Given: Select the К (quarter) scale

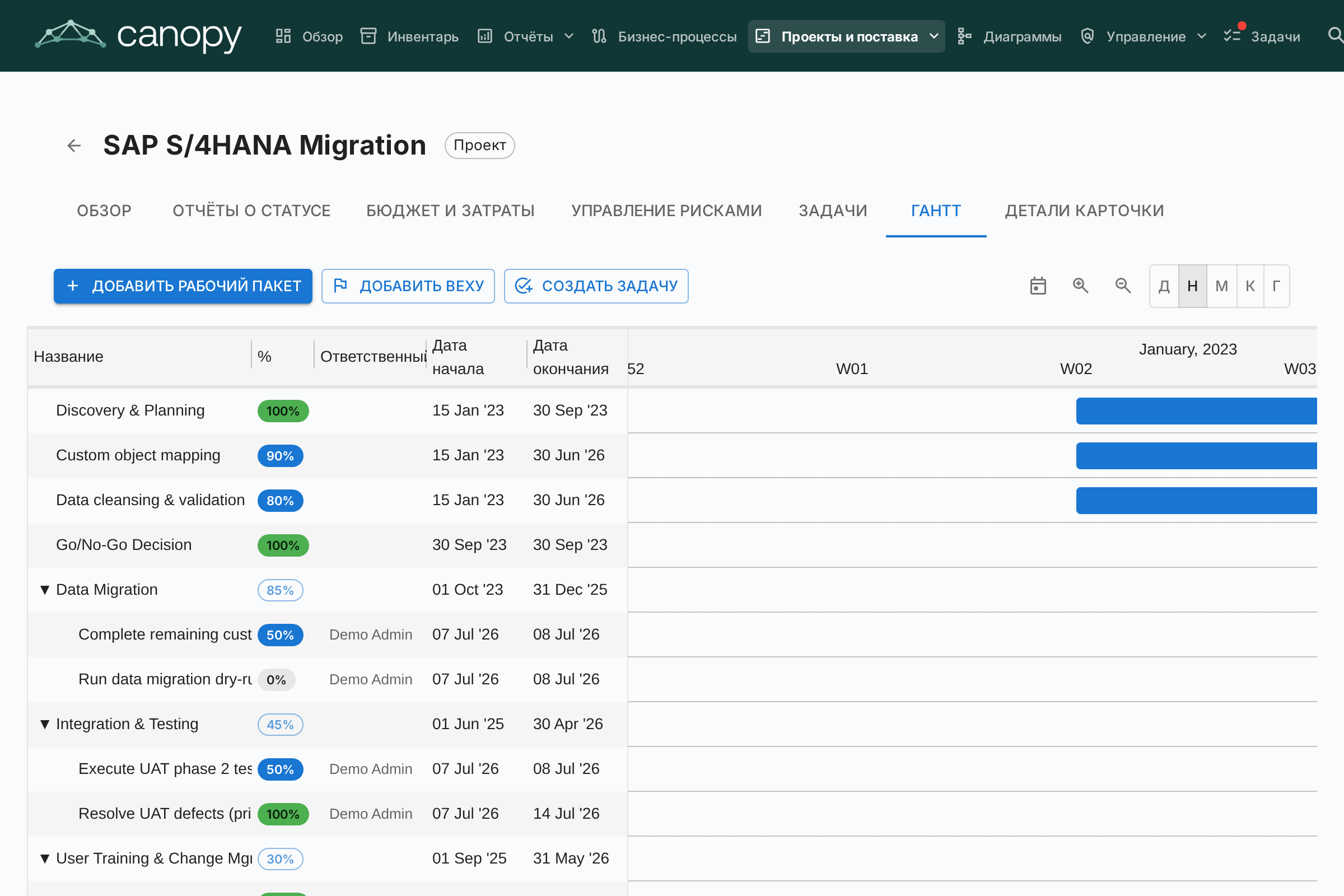Looking at the screenshot, I should click(1250, 286).
